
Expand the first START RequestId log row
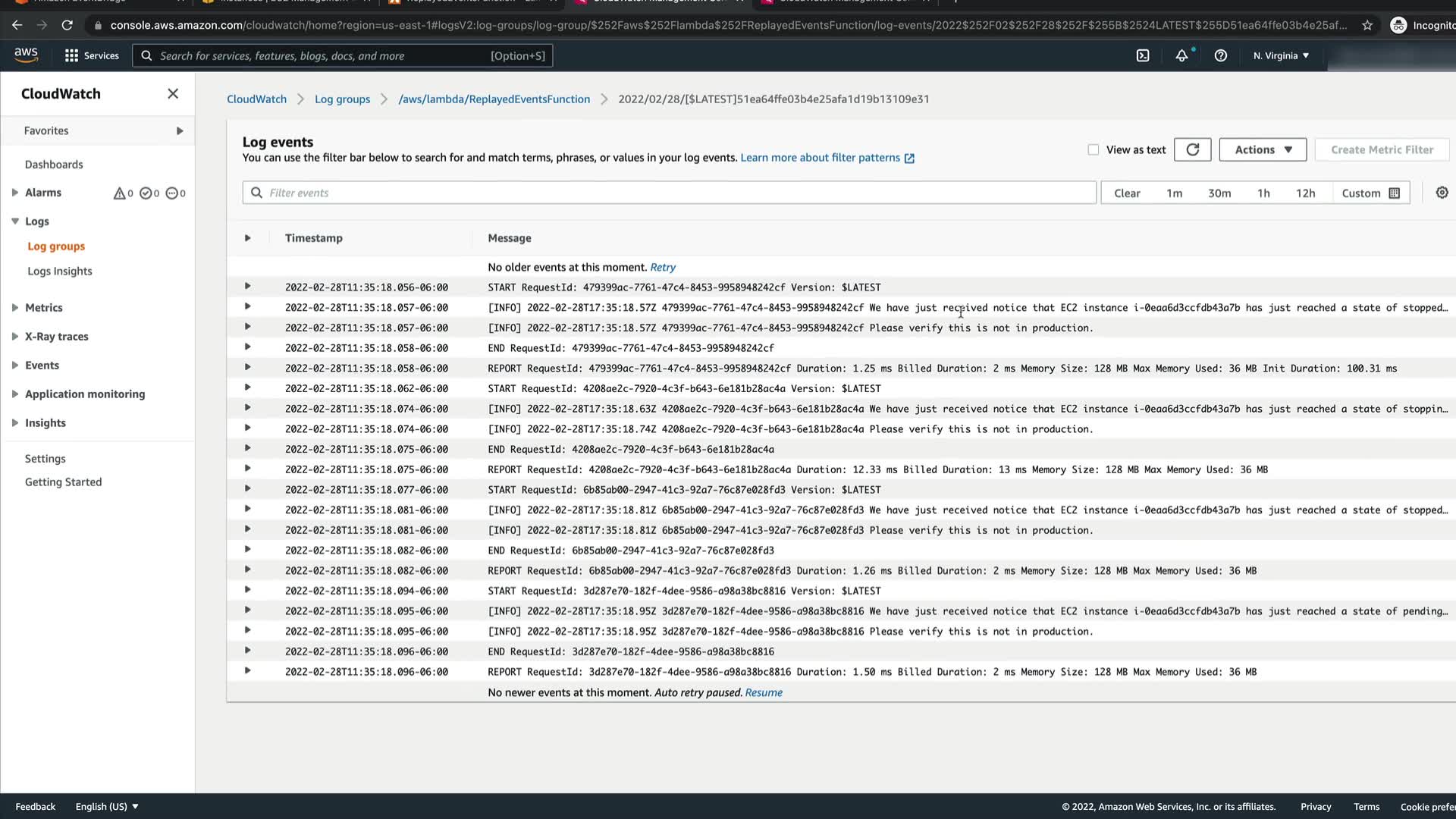pos(247,287)
